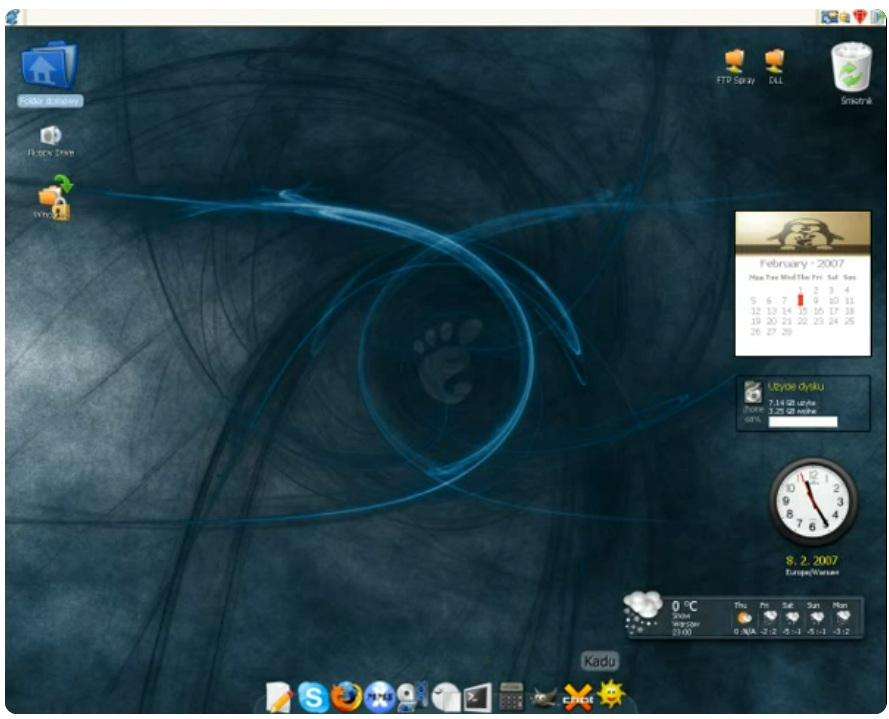This screenshot has height=719, width=889.
Task: Click the network monitor tray icon
Action: pos(829,17)
